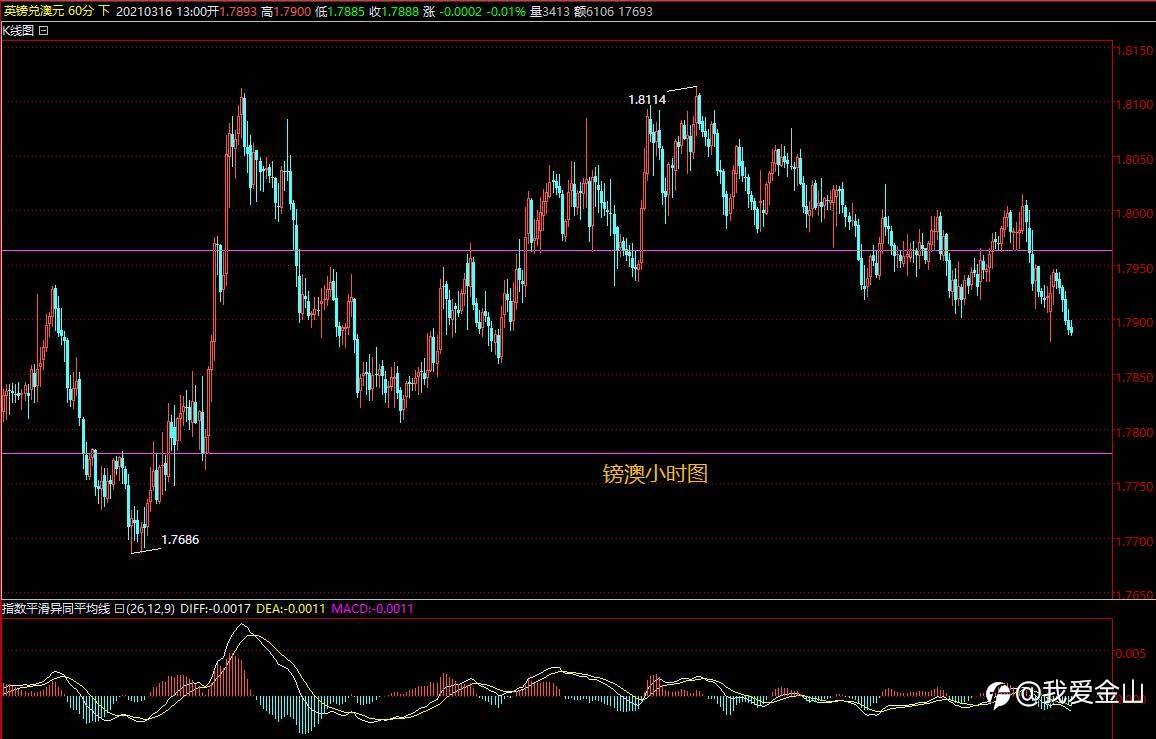Image resolution: width=1156 pixels, height=739 pixels.
Task: Click the 0.005 MACD axis label
Action: pyautogui.click(x=1132, y=653)
